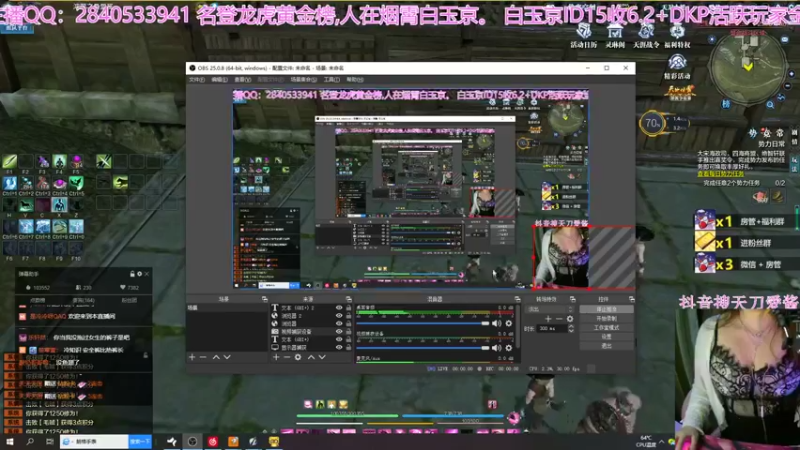800x450 pixels.
Task: Click the 搜索一下 button on the taskbar
Action: (x=140, y=441)
